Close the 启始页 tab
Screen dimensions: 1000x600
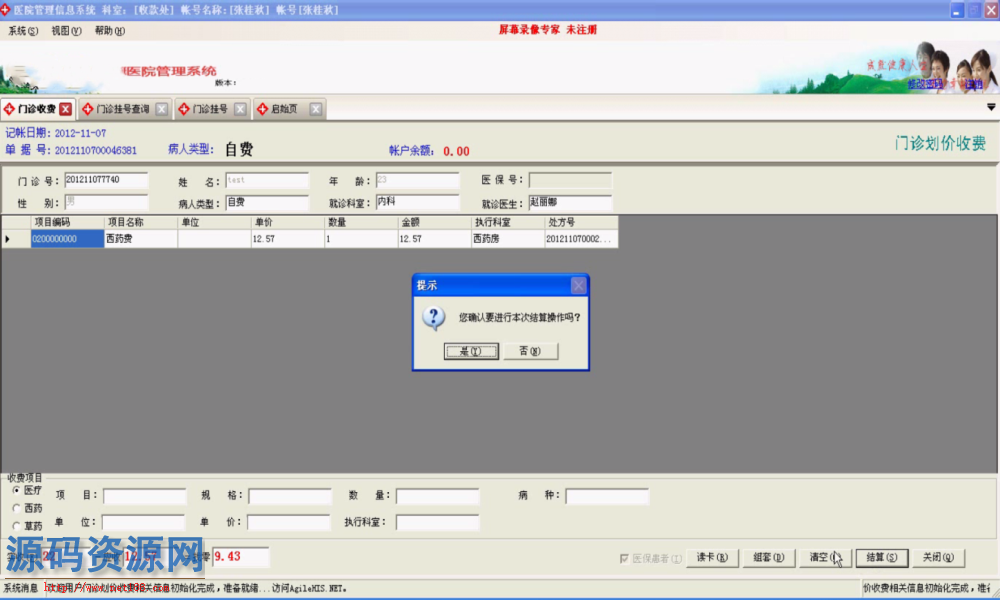(x=316, y=109)
